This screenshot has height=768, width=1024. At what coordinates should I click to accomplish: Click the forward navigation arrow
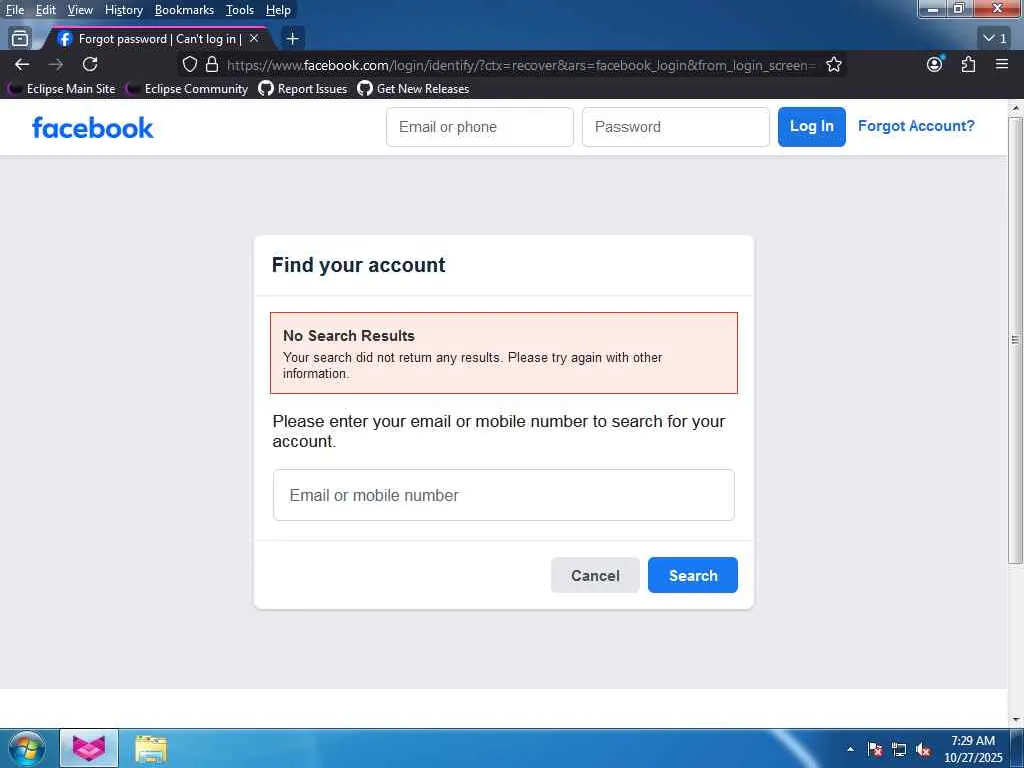click(56, 65)
